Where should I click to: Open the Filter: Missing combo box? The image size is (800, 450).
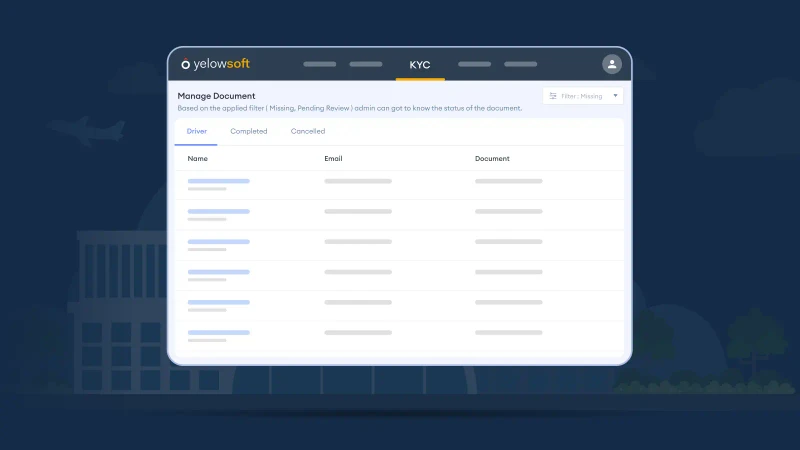pyautogui.click(x=583, y=96)
